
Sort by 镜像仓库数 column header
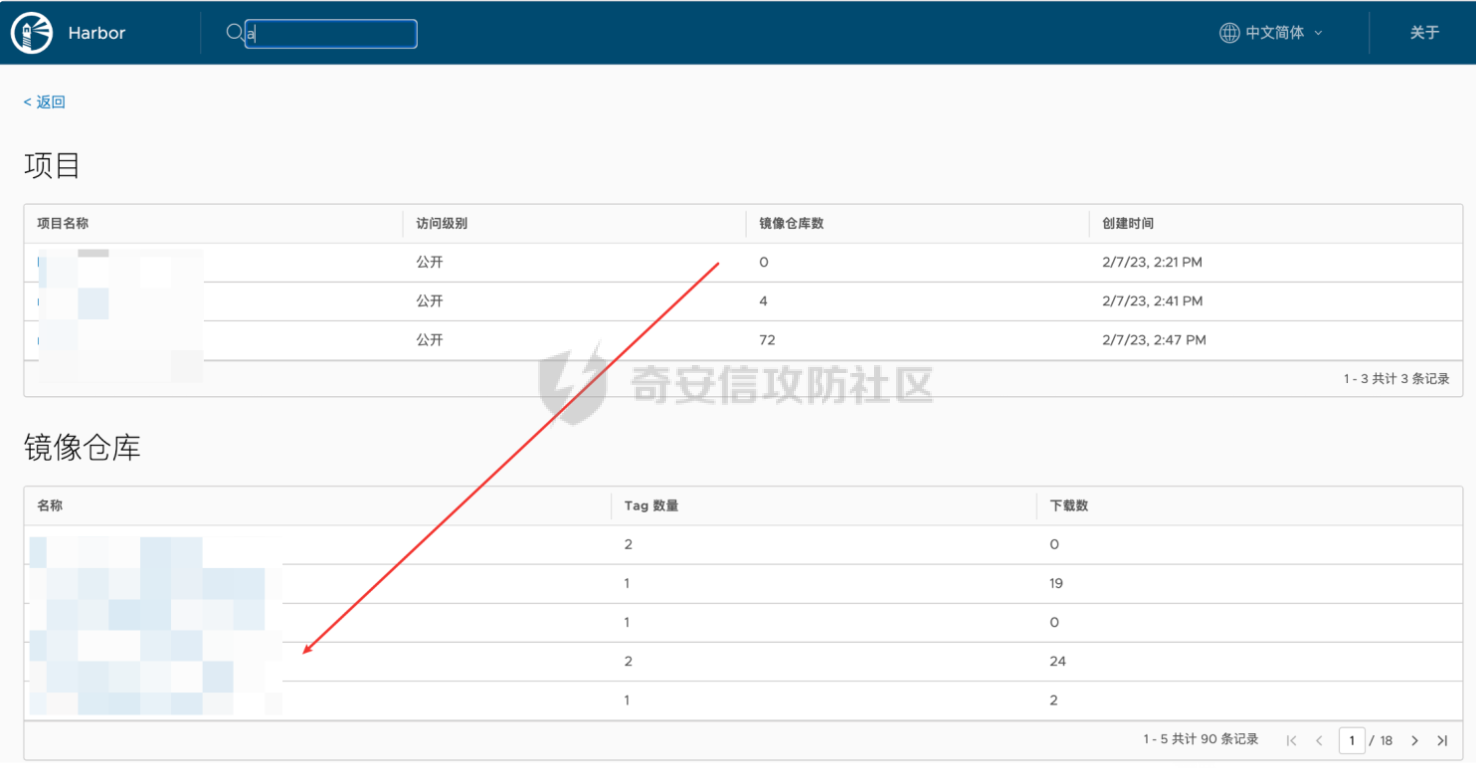pyautogui.click(x=791, y=223)
